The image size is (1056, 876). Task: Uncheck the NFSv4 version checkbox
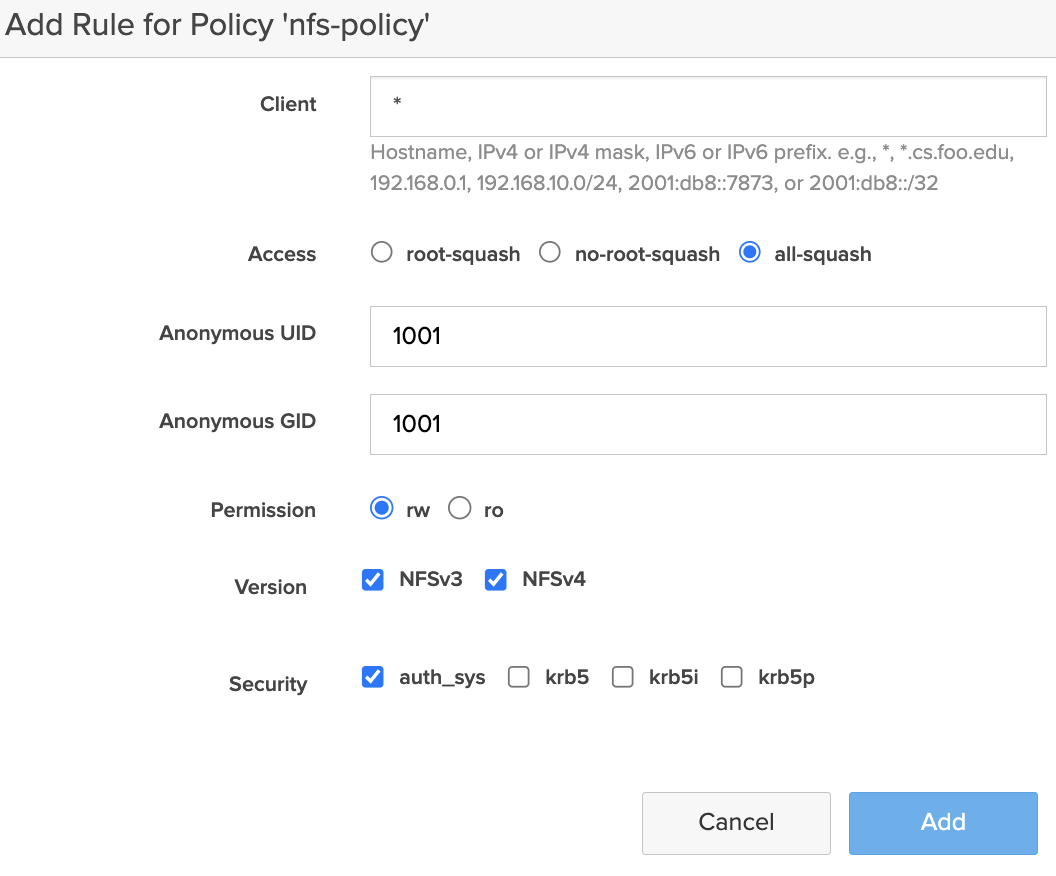496,579
